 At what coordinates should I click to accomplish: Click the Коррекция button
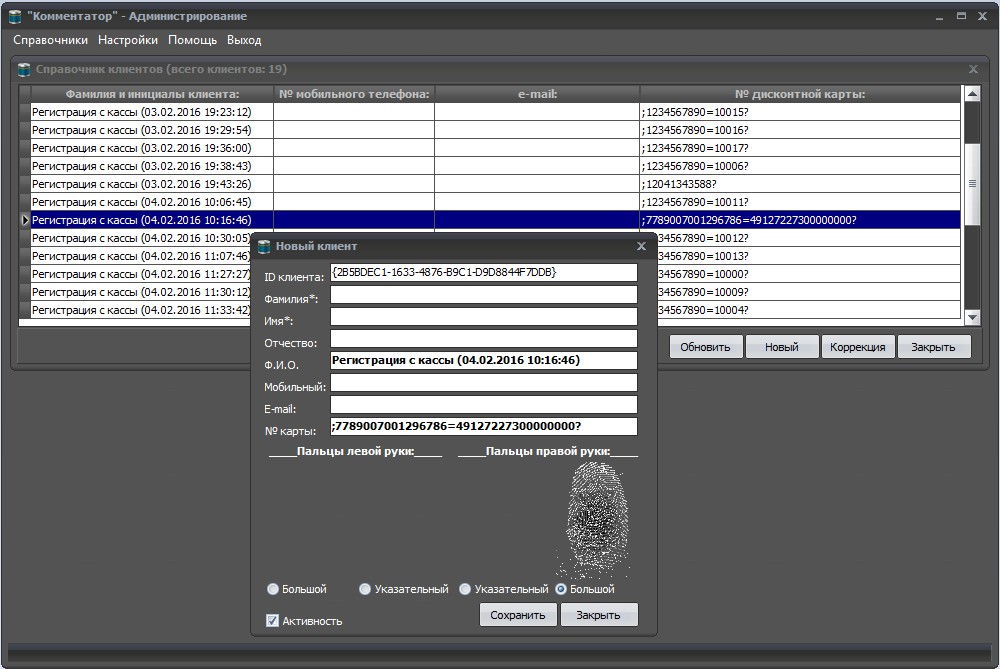pos(858,347)
